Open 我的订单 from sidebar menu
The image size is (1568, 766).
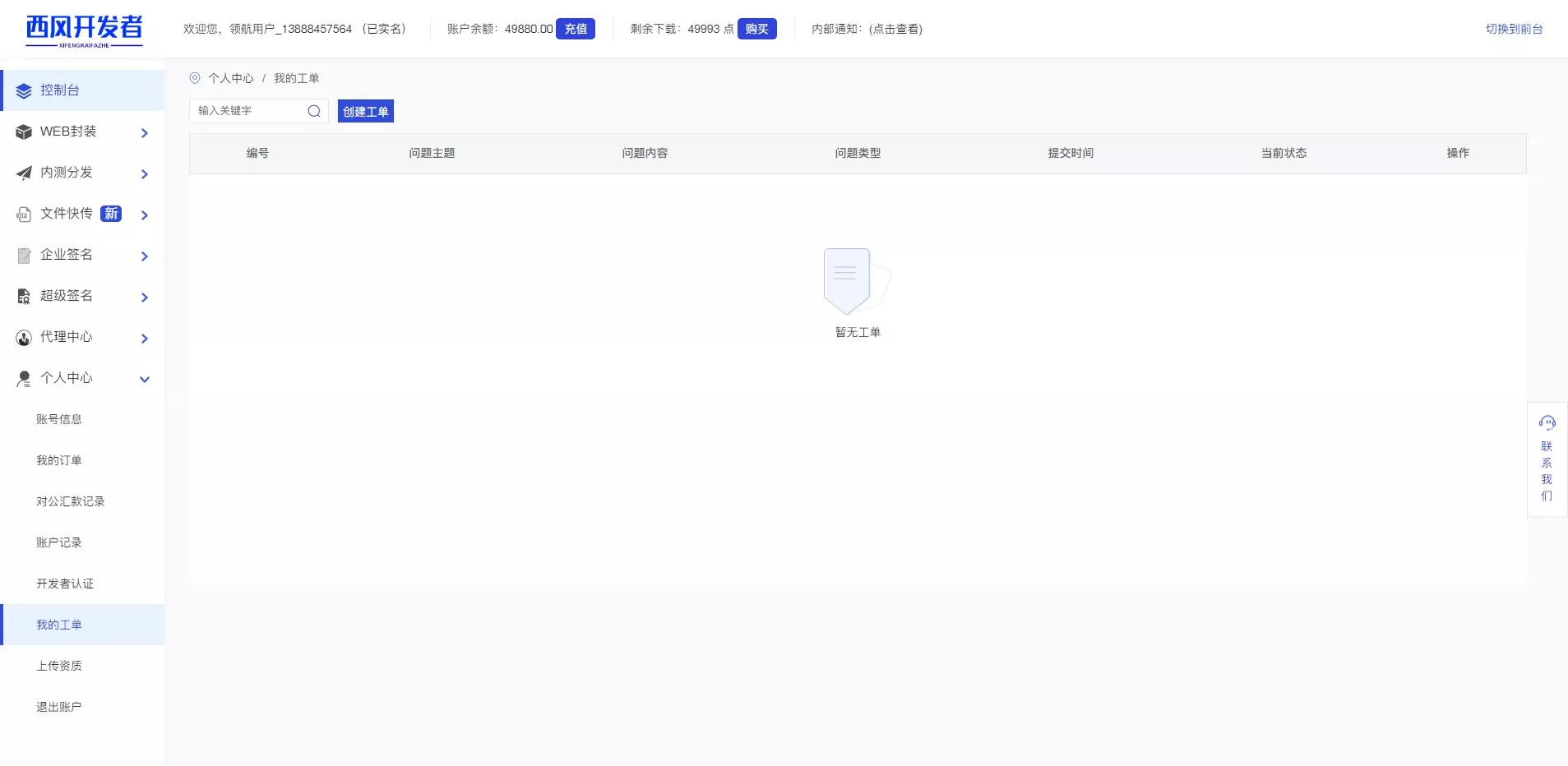point(58,460)
